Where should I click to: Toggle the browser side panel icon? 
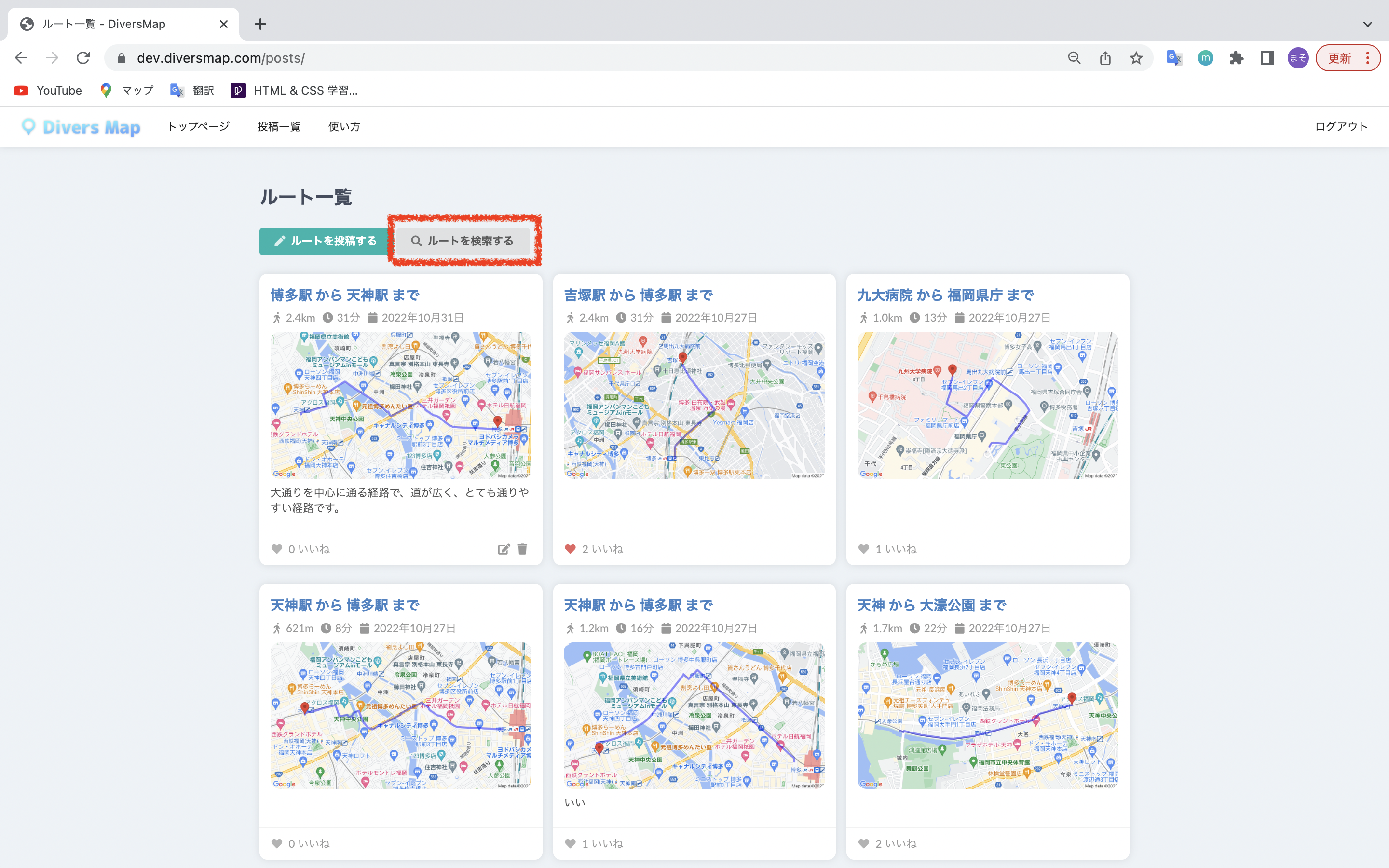click(1267, 58)
